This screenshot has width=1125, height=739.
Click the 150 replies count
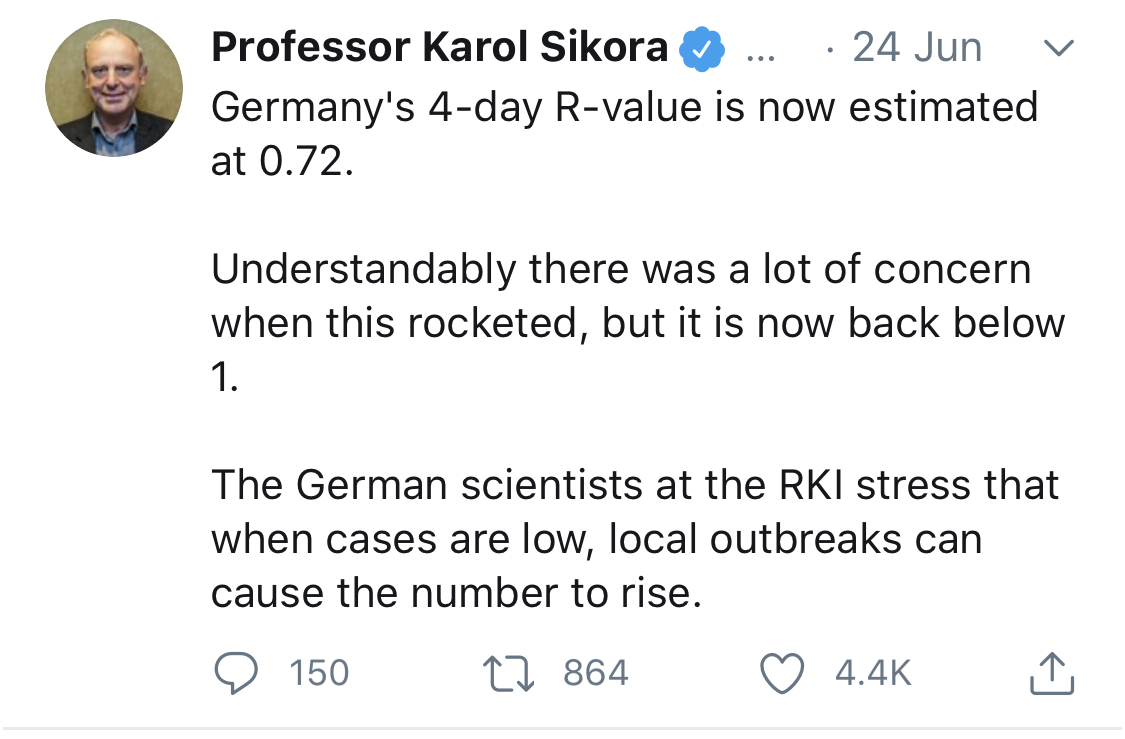[319, 674]
